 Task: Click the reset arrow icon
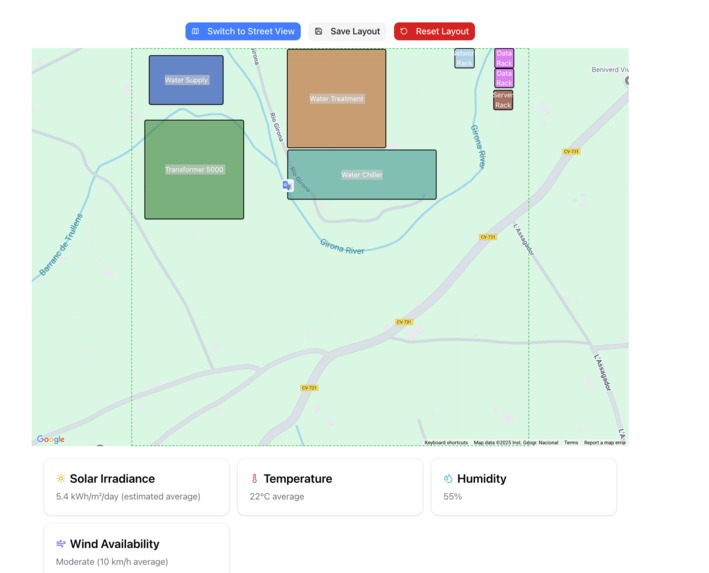[x=404, y=31]
